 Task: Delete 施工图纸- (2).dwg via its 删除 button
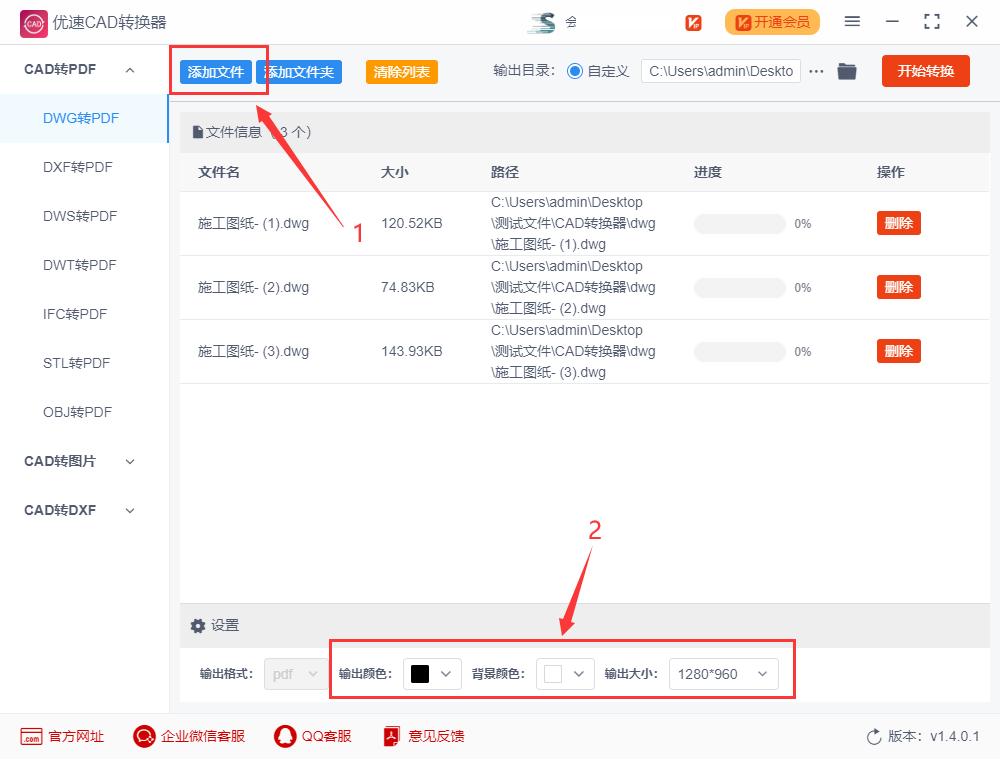pos(898,287)
